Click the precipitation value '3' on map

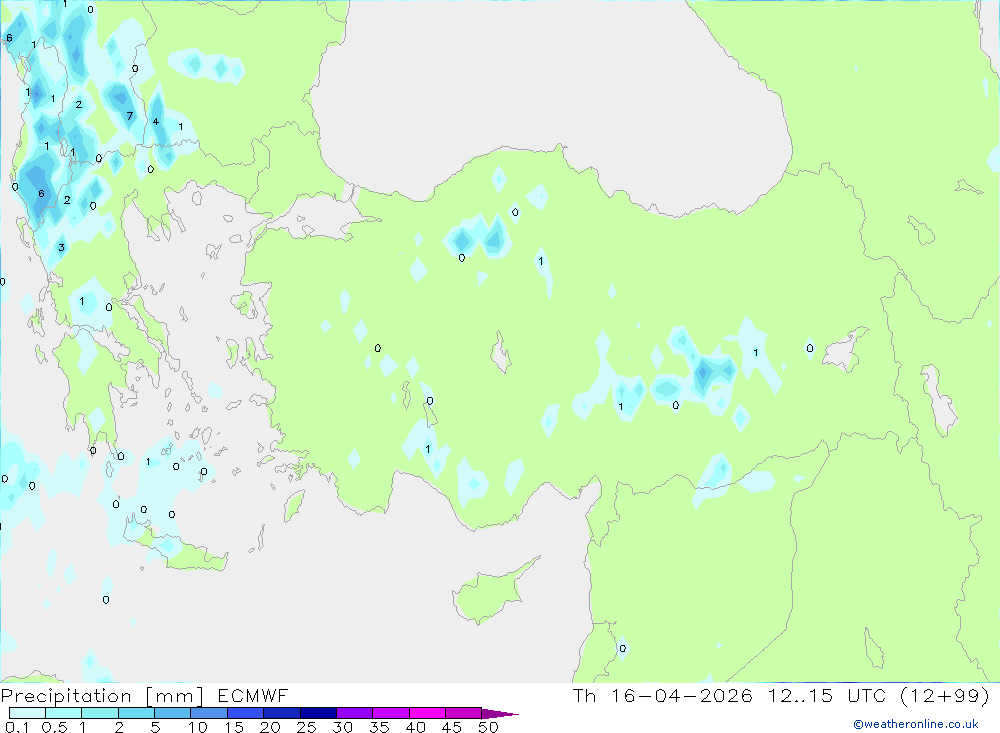pyautogui.click(x=61, y=248)
